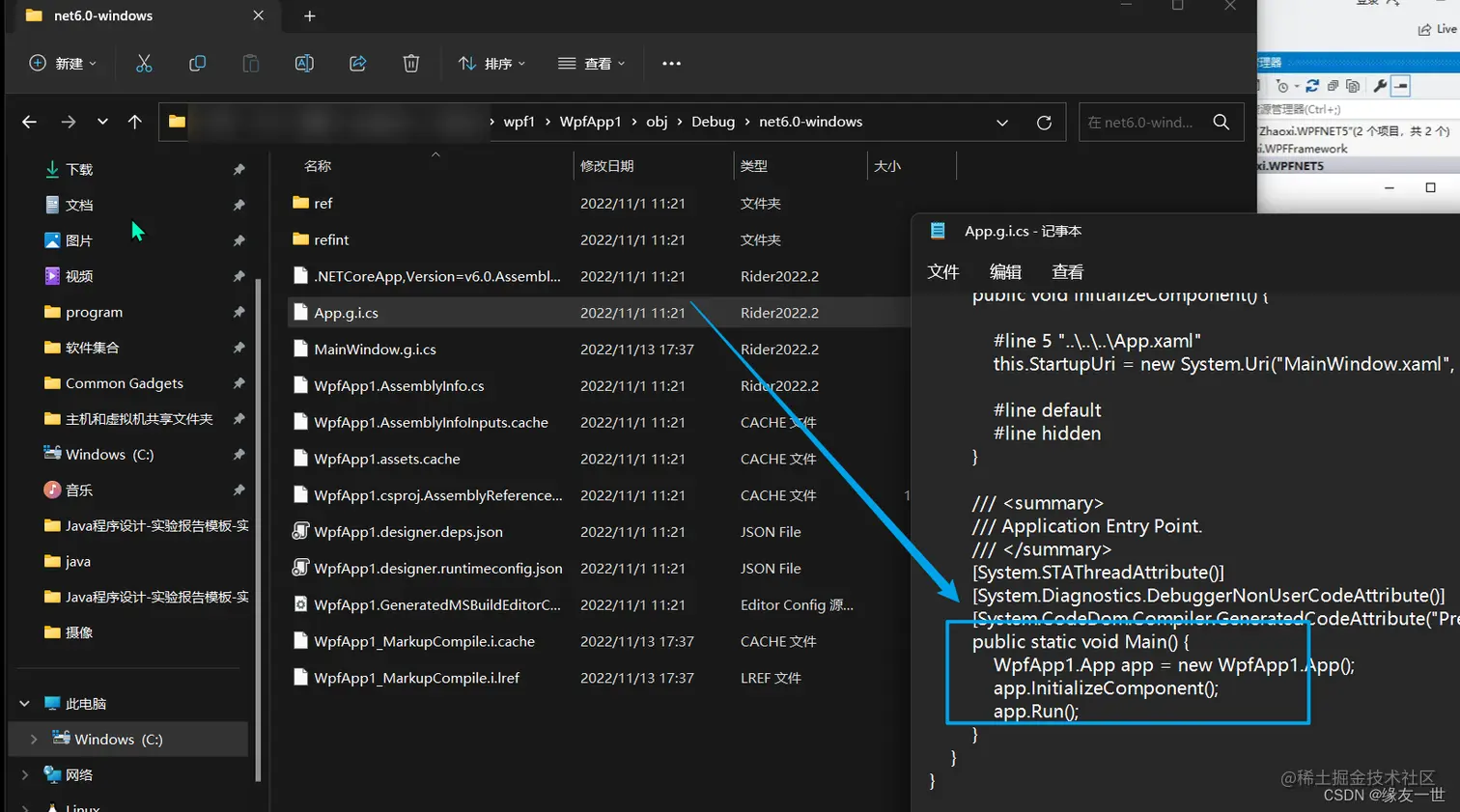This screenshot has width=1460, height=812.
Task: Unpin program folder pin icon
Action: pos(239,312)
